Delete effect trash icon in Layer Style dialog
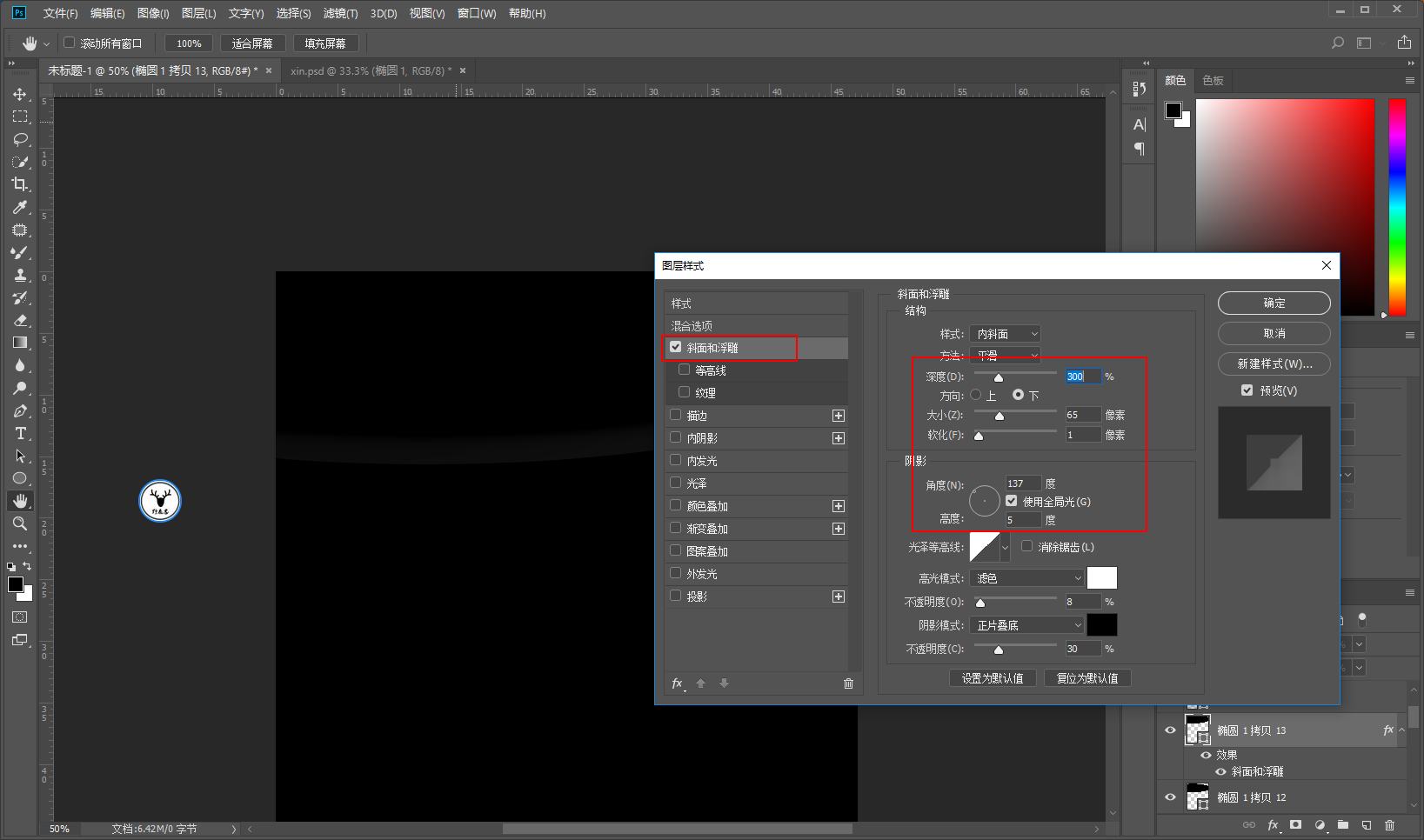Viewport: 1424px width, 840px height. [849, 683]
